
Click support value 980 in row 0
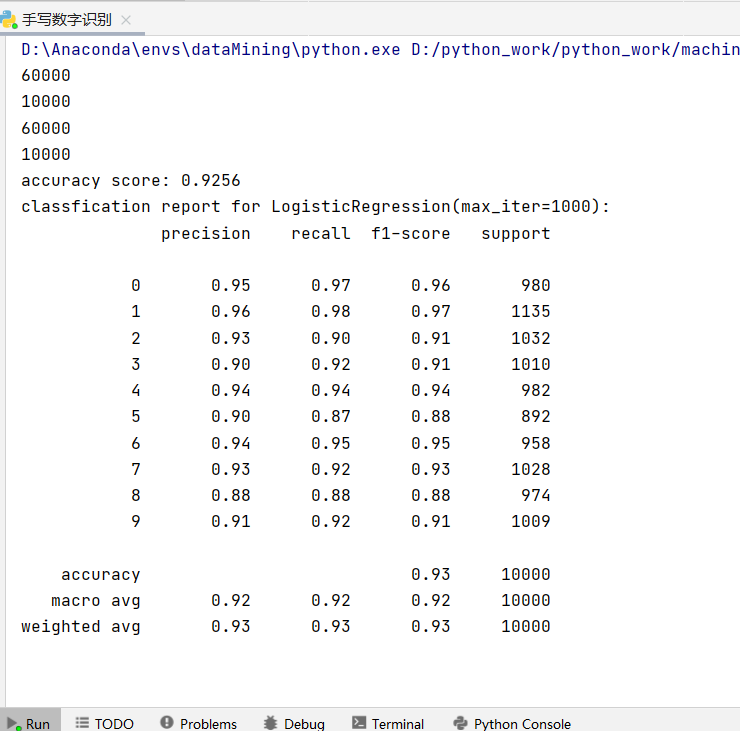coord(536,285)
